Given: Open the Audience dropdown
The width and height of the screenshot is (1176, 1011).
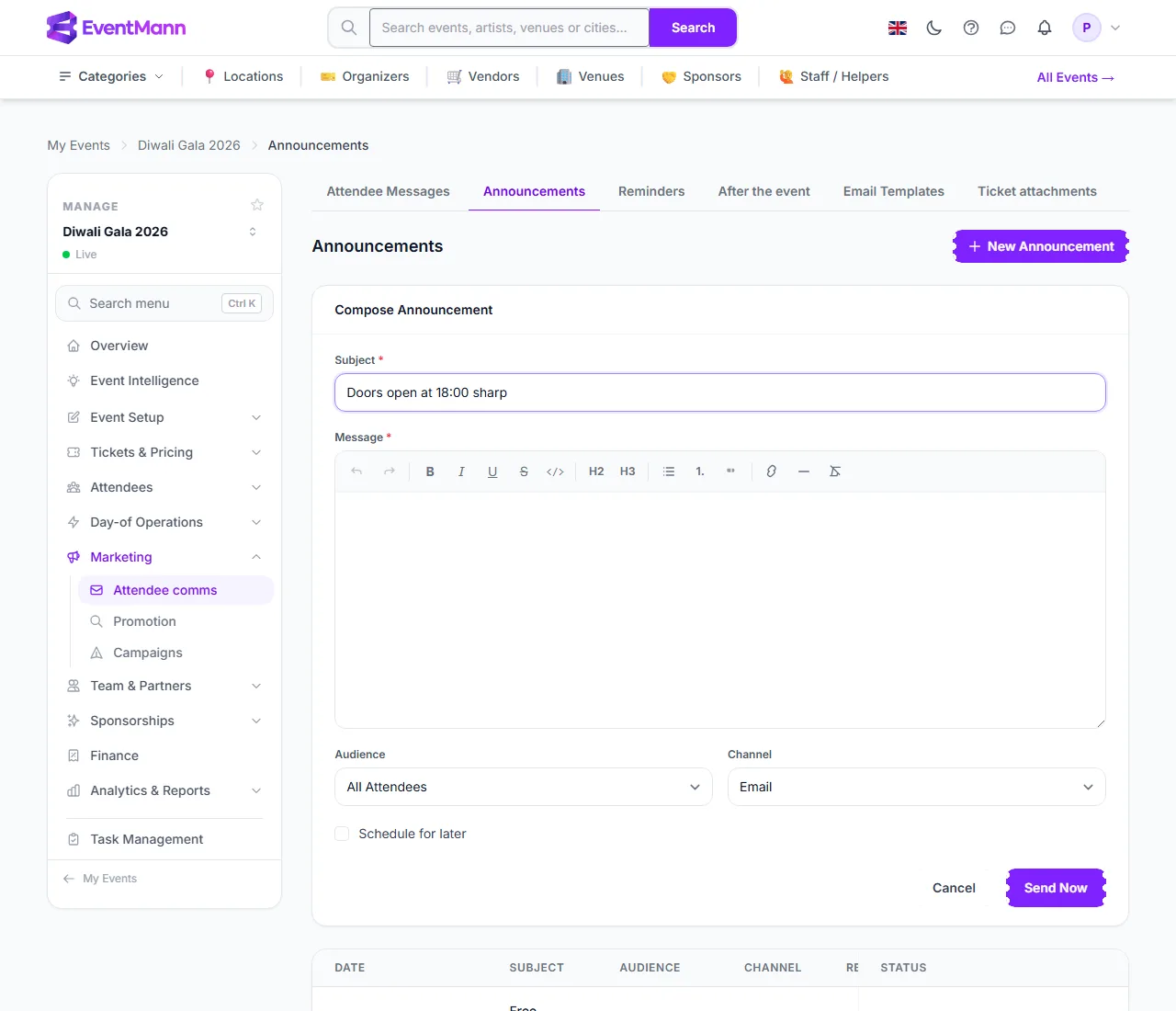Looking at the screenshot, I should (524, 787).
